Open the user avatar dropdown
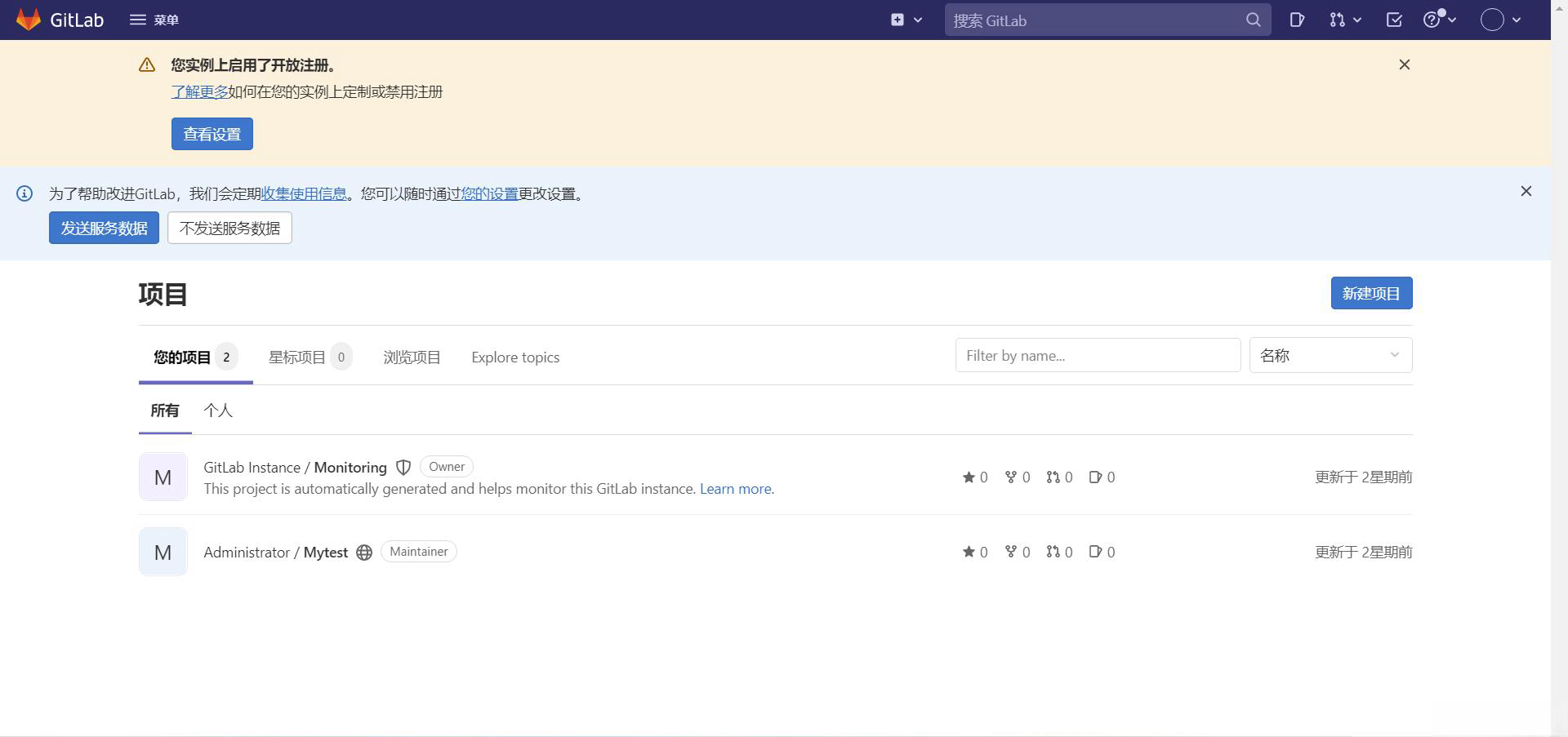Screen dimensions: 1568x737 click(1501, 20)
